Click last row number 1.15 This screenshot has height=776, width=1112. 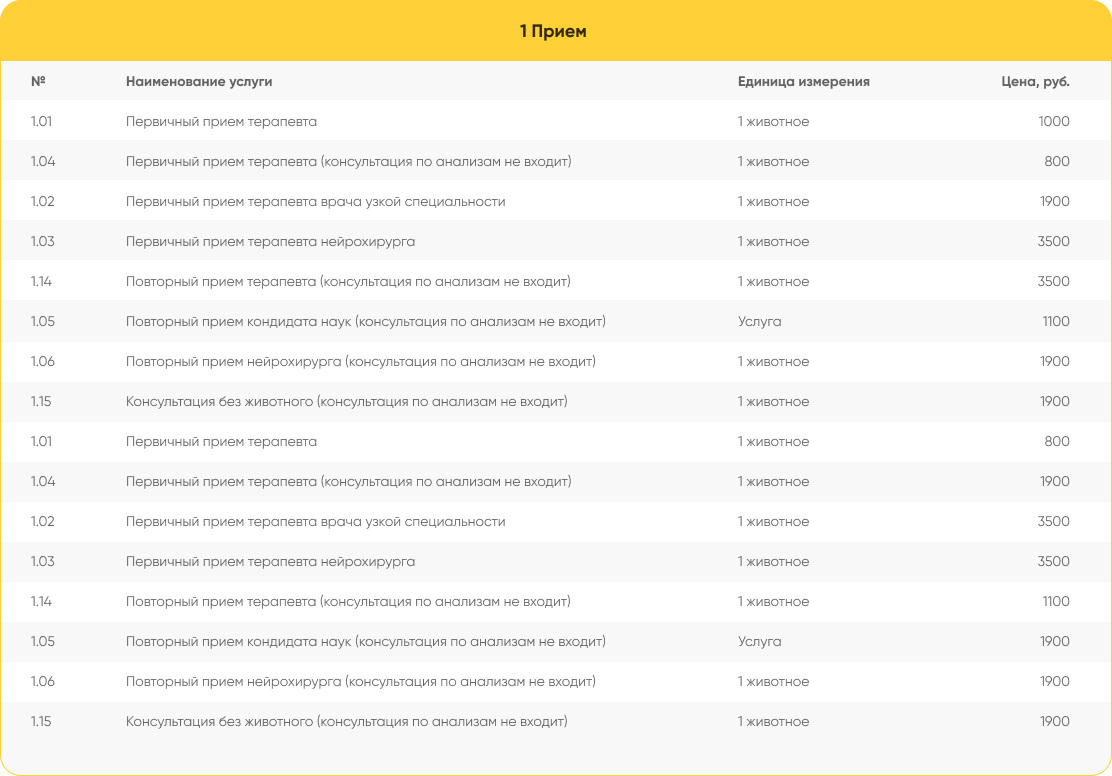pyautogui.click(x=41, y=721)
